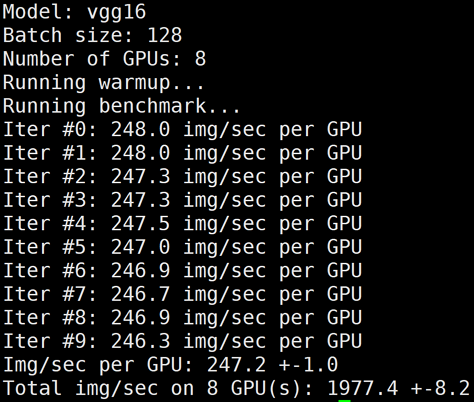Click the 1977.4 total value

[363, 389]
